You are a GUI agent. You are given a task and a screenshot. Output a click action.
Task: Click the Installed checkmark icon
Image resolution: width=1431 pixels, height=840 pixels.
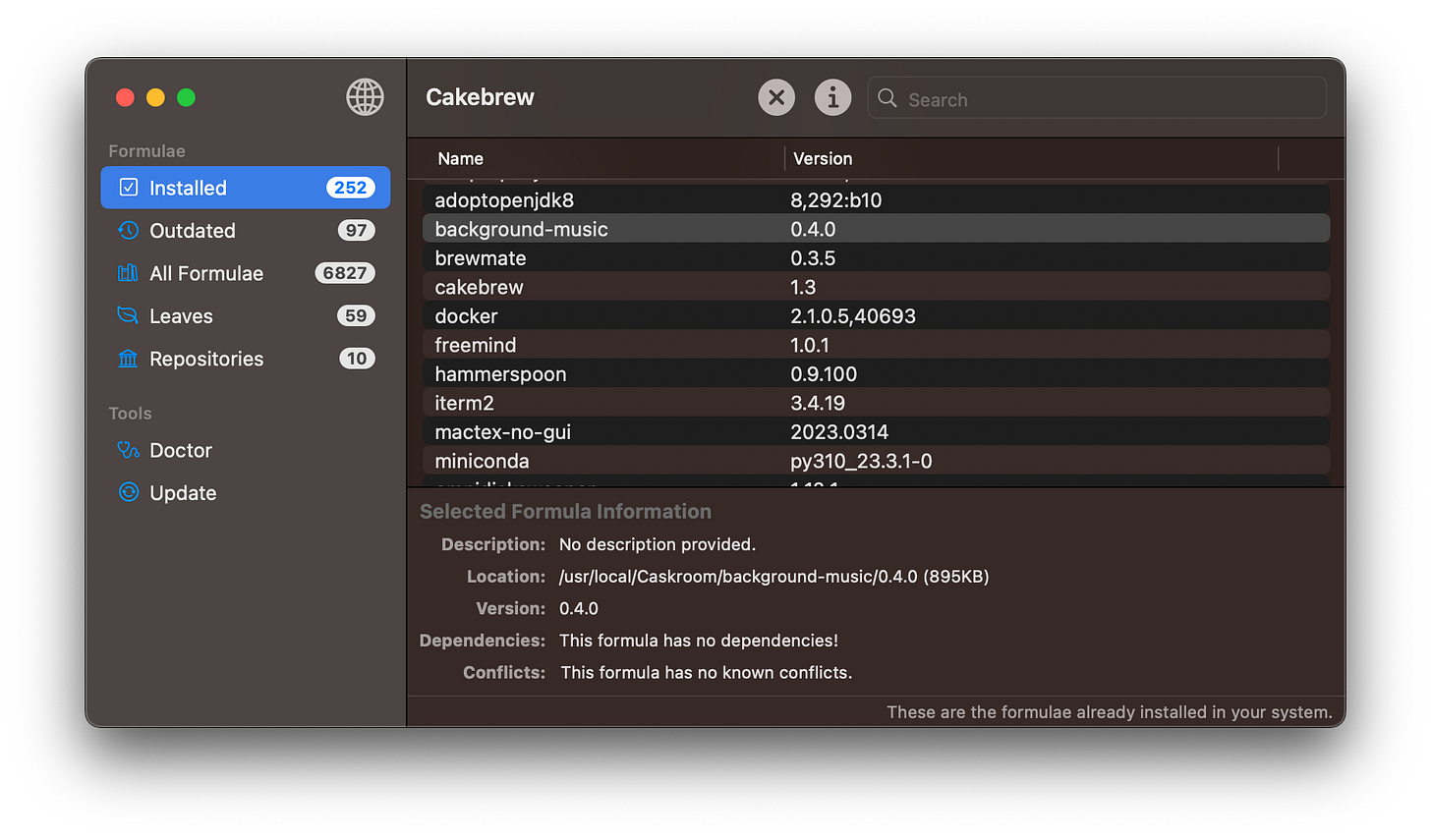pyautogui.click(x=129, y=187)
